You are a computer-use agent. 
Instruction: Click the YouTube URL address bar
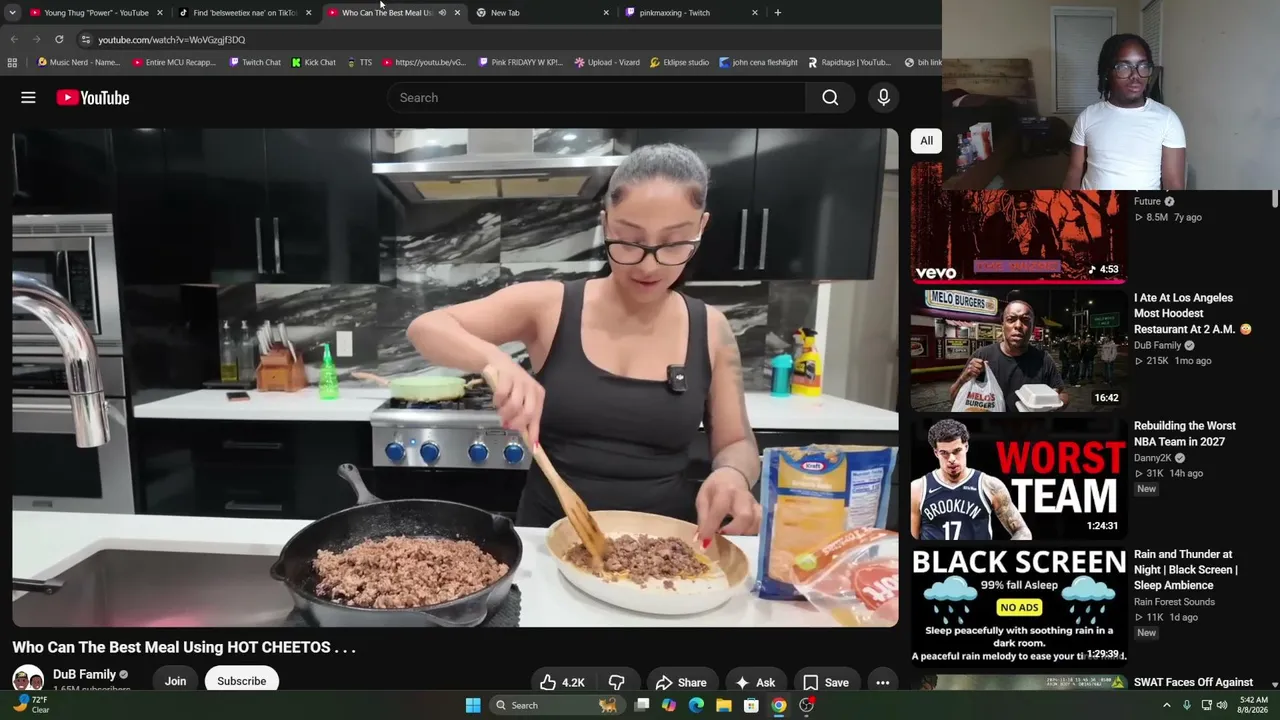pyautogui.click(x=505, y=39)
